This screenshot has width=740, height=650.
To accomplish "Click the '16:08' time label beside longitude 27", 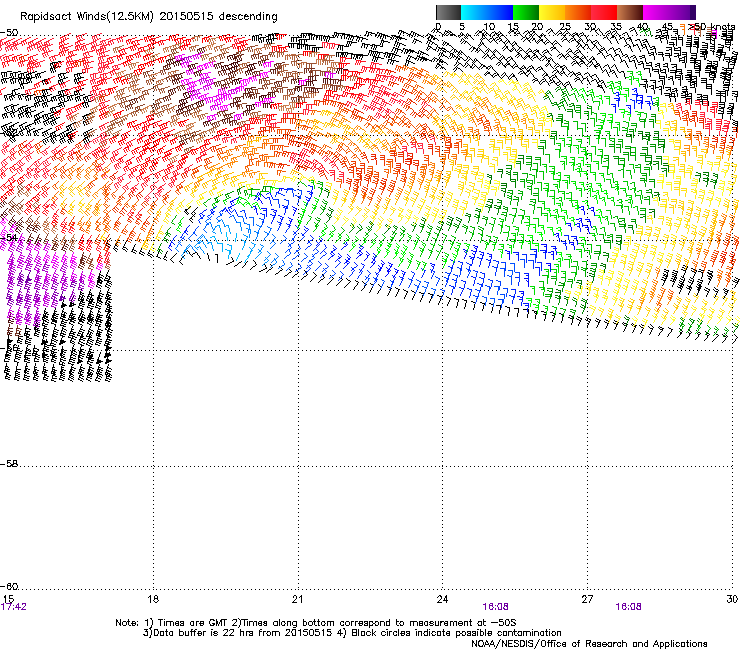I will (629, 607).
